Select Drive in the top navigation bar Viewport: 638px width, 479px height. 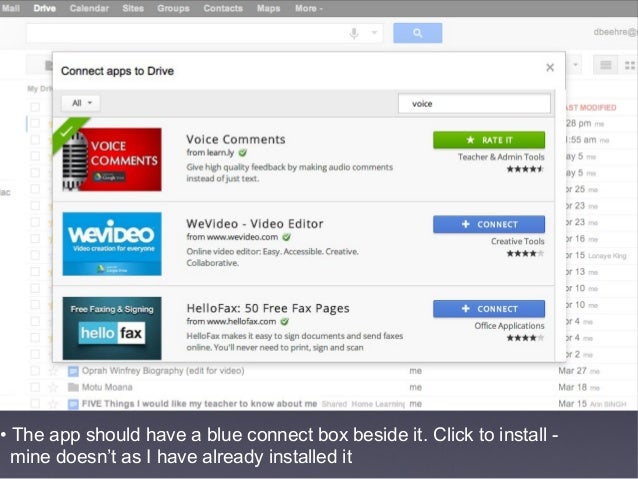44,8
